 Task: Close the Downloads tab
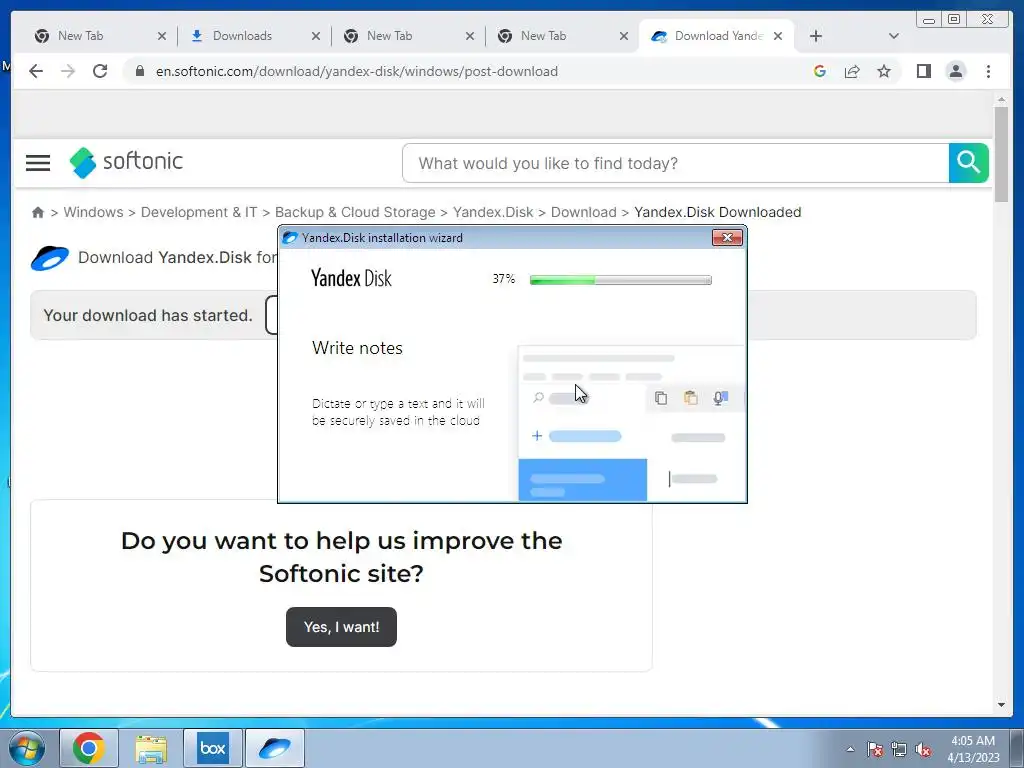pyautogui.click(x=315, y=36)
